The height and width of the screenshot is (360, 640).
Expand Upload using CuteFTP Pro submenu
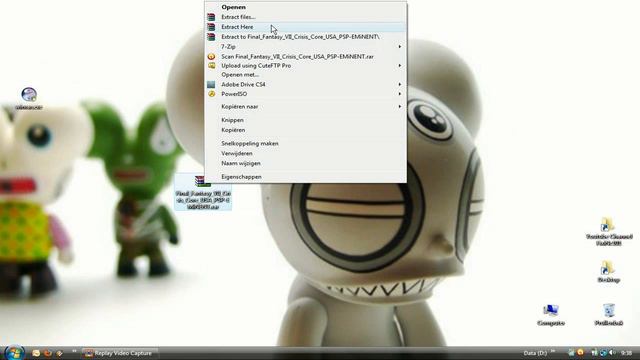tap(305, 65)
